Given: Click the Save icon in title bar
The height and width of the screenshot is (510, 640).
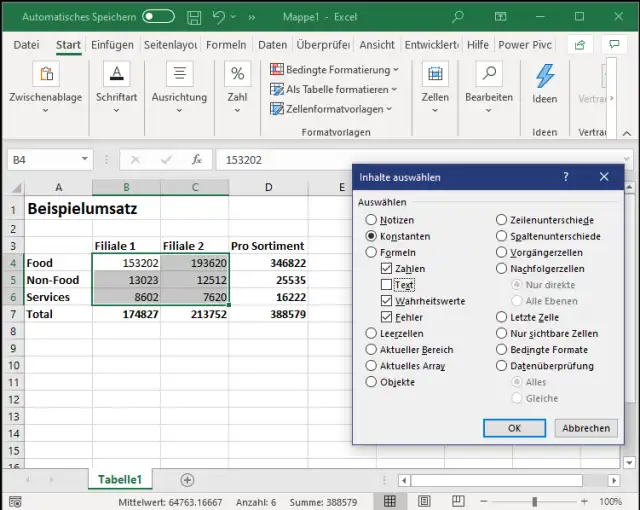Looking at the screenshot, I should [x=193, y=17].
